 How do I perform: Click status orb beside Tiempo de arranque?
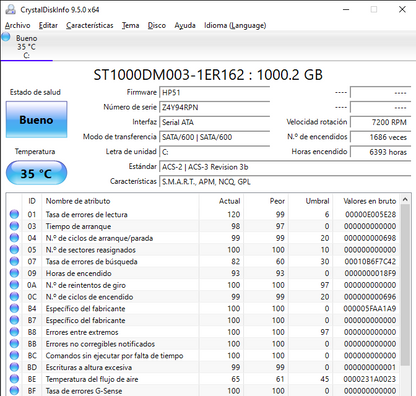pyautogui.click(x=14, y=226)
